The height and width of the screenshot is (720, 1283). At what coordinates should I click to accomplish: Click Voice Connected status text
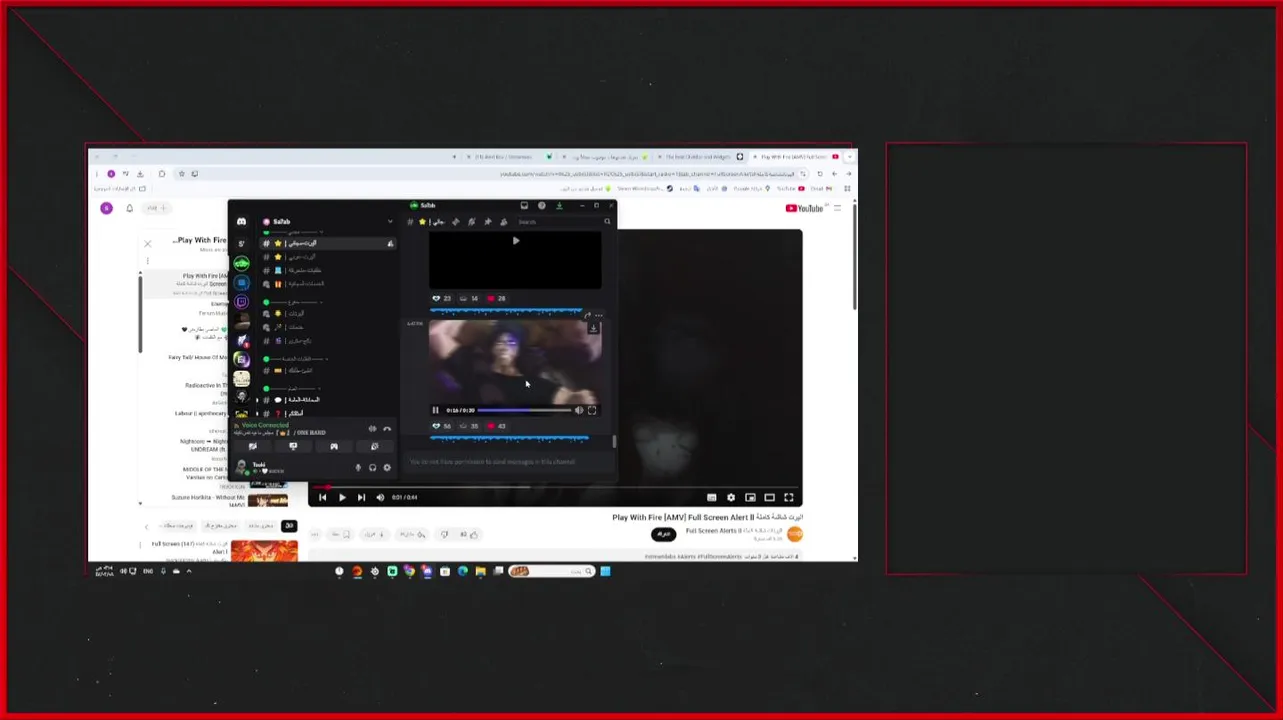[265, 425]
